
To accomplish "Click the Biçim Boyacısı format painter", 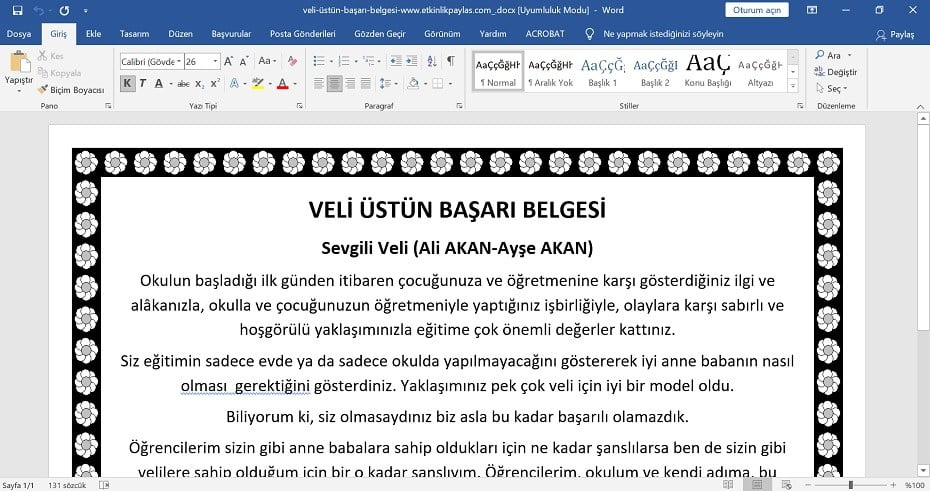I will tap(71, 90).
